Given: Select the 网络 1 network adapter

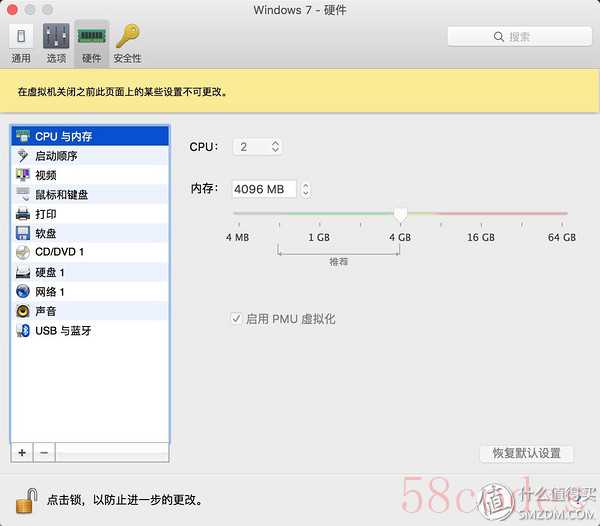Looking at the screenshot, I should 50,292.
